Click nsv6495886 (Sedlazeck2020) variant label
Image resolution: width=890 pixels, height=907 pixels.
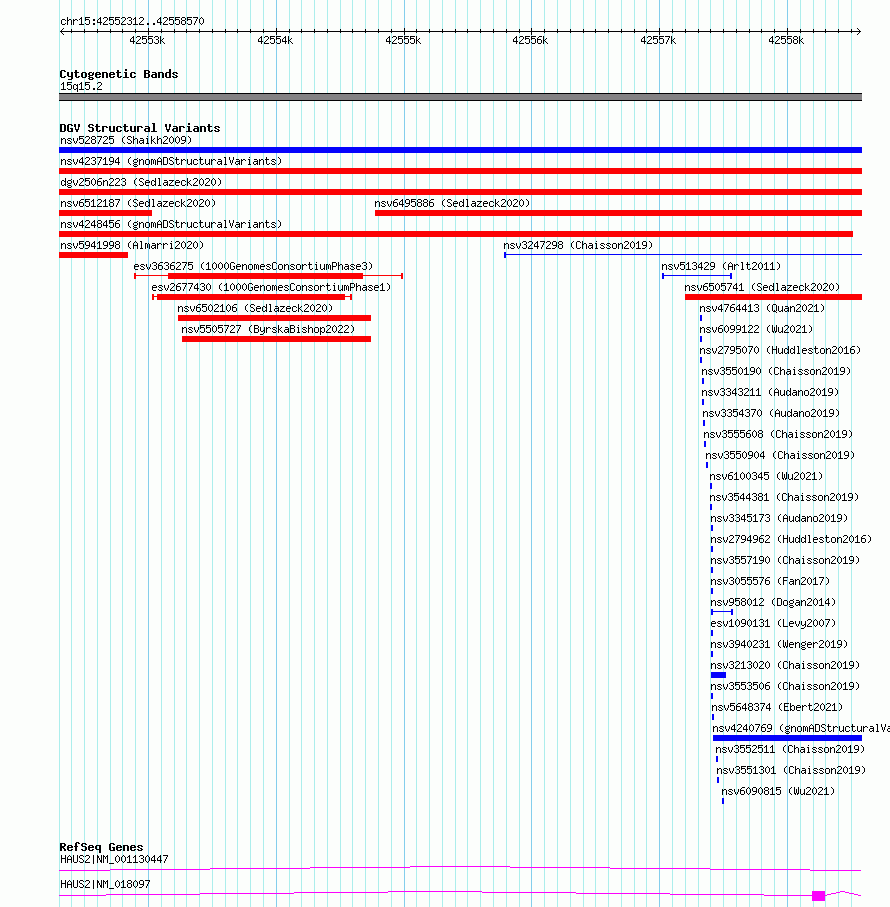(452, 203)
